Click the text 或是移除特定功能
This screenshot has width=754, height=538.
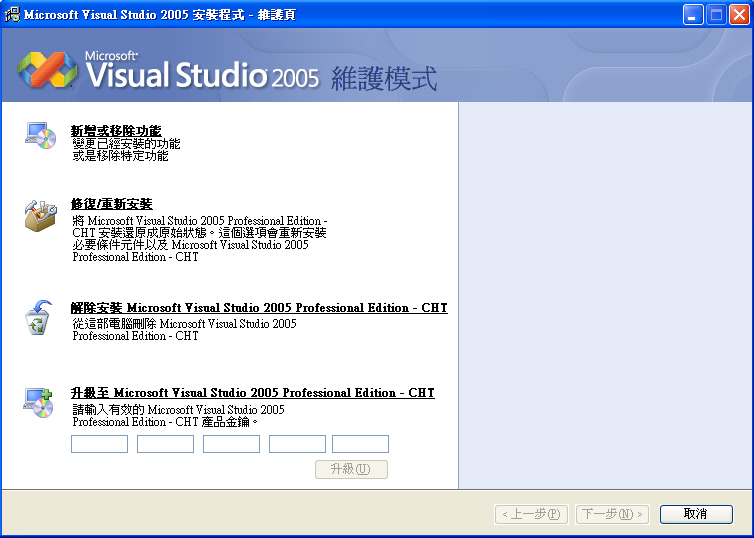(x=120, y=156)
